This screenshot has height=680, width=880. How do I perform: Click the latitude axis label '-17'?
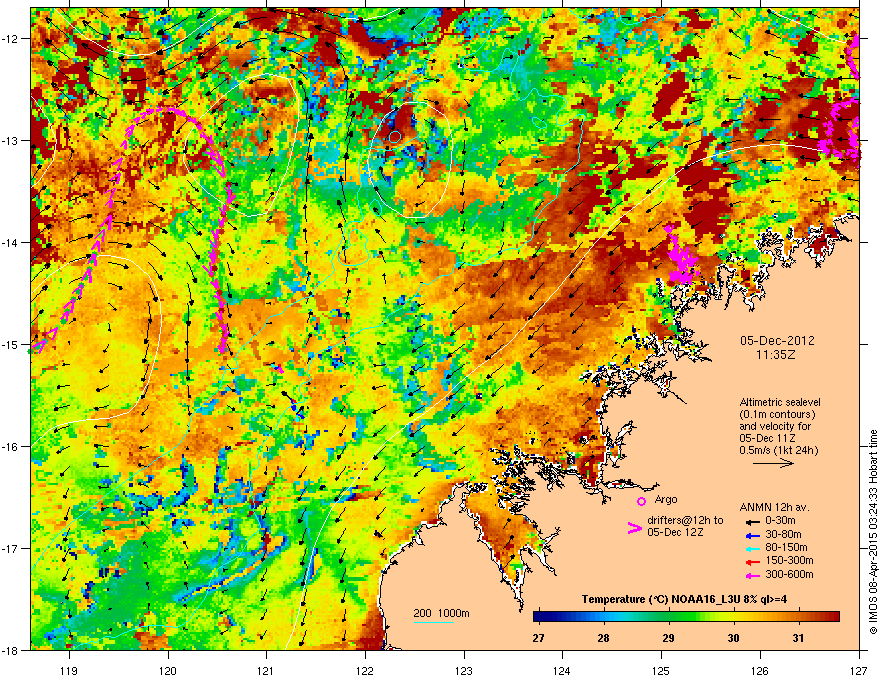[11, 548]
